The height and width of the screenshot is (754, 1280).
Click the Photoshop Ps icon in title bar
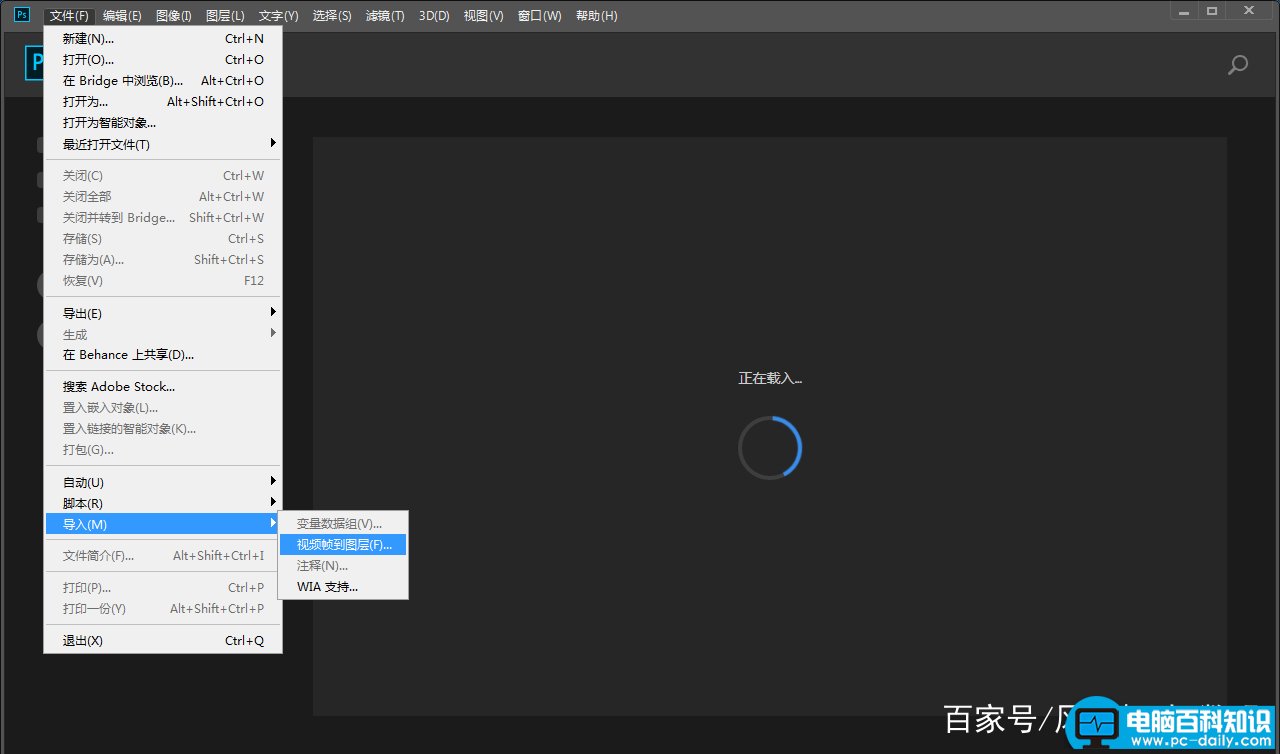[x=21, y=14]
